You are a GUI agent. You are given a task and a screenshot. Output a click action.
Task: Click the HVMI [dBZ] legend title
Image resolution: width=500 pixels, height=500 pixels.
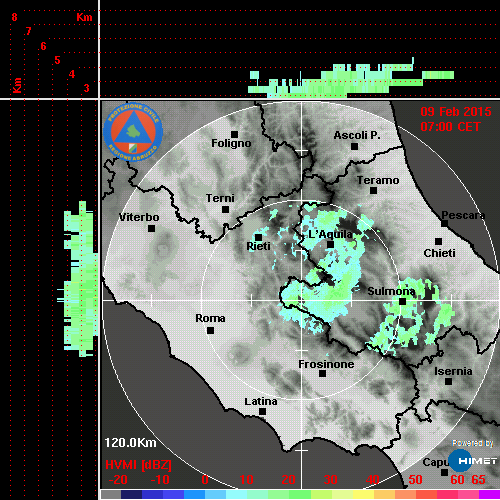point(138,465)
